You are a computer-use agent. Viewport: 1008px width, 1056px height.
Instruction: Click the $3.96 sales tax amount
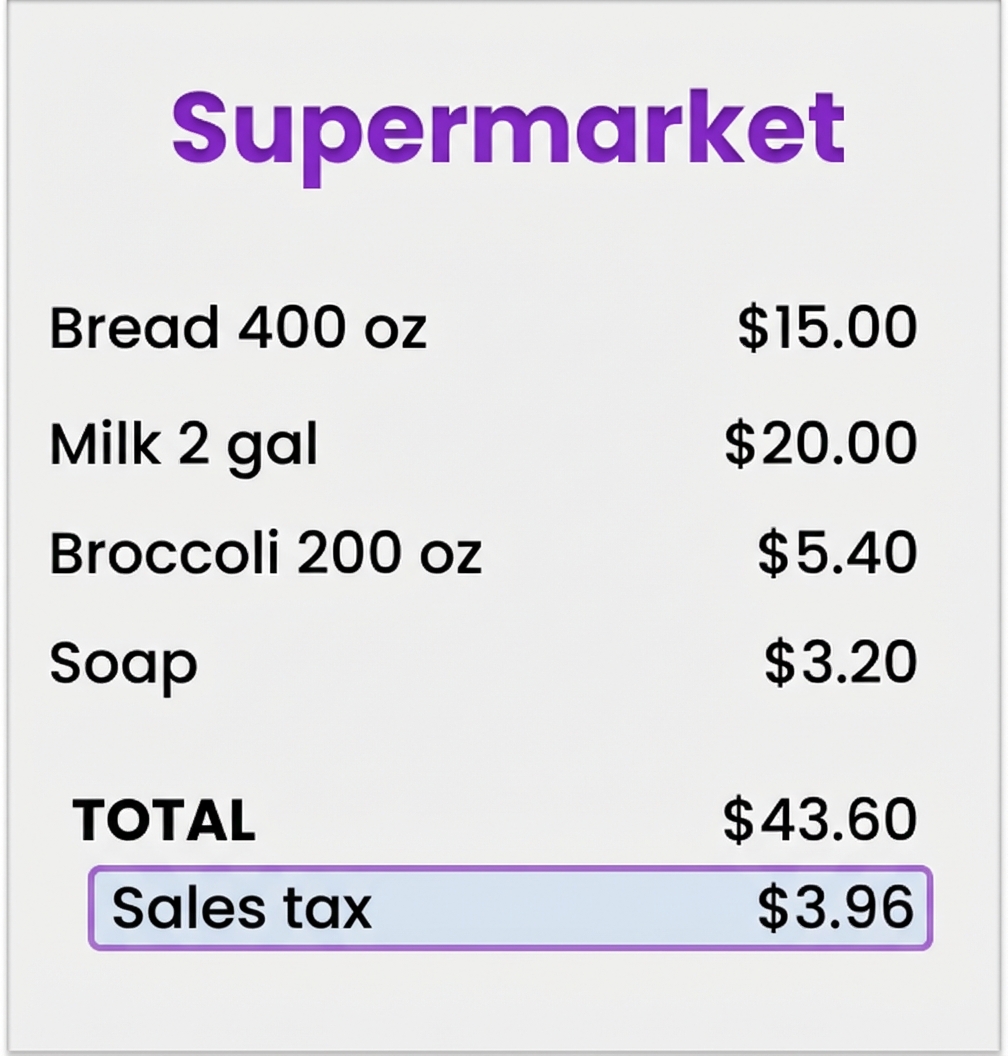(x=835, y=907)
